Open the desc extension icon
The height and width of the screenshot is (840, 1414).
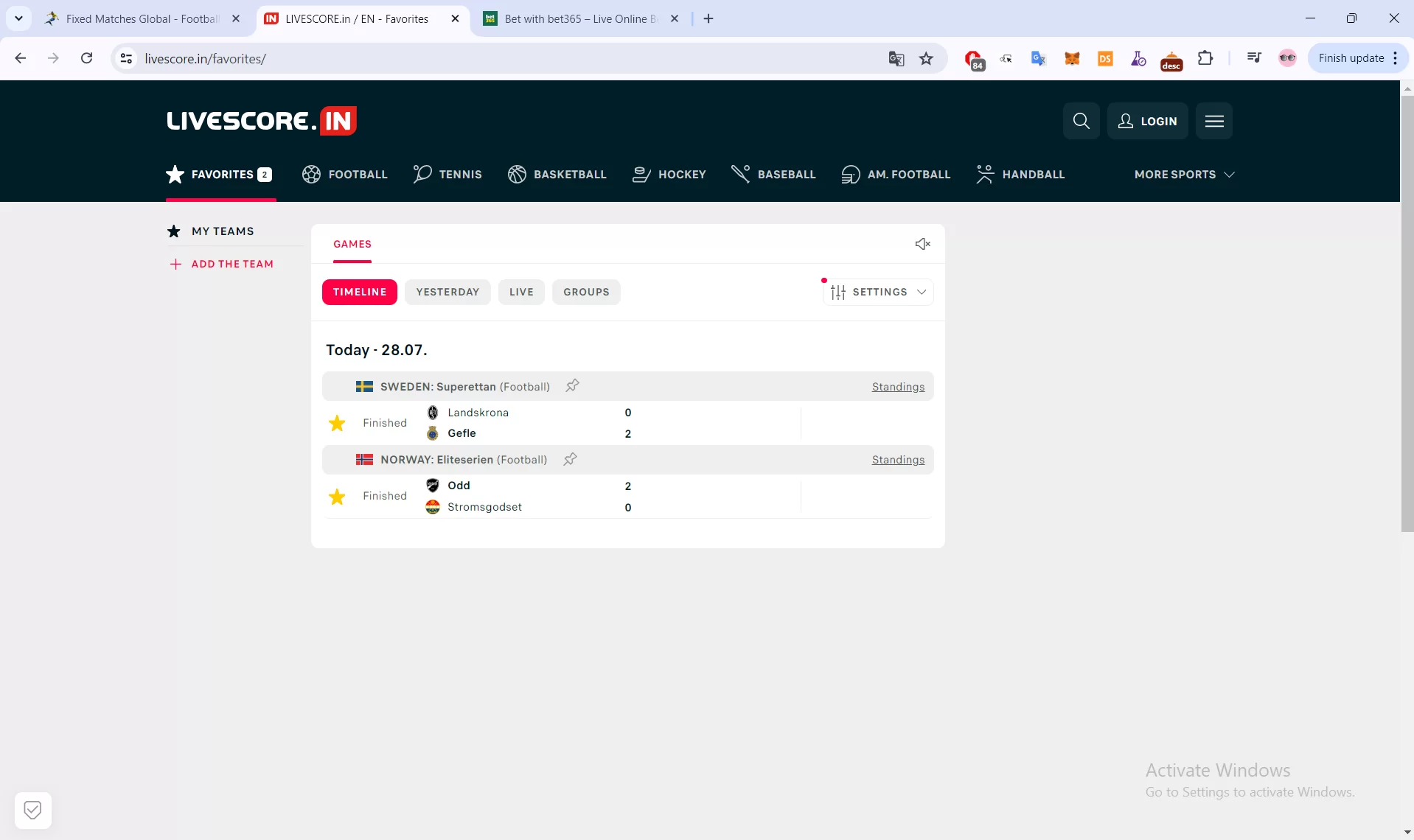(x=1171, y=60)
